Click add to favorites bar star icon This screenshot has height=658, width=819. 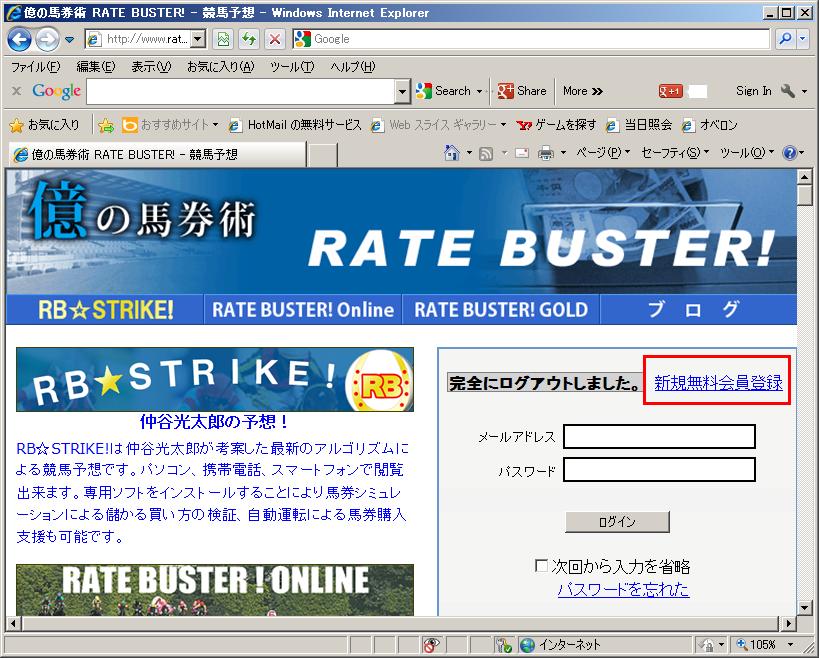(106, 125)
